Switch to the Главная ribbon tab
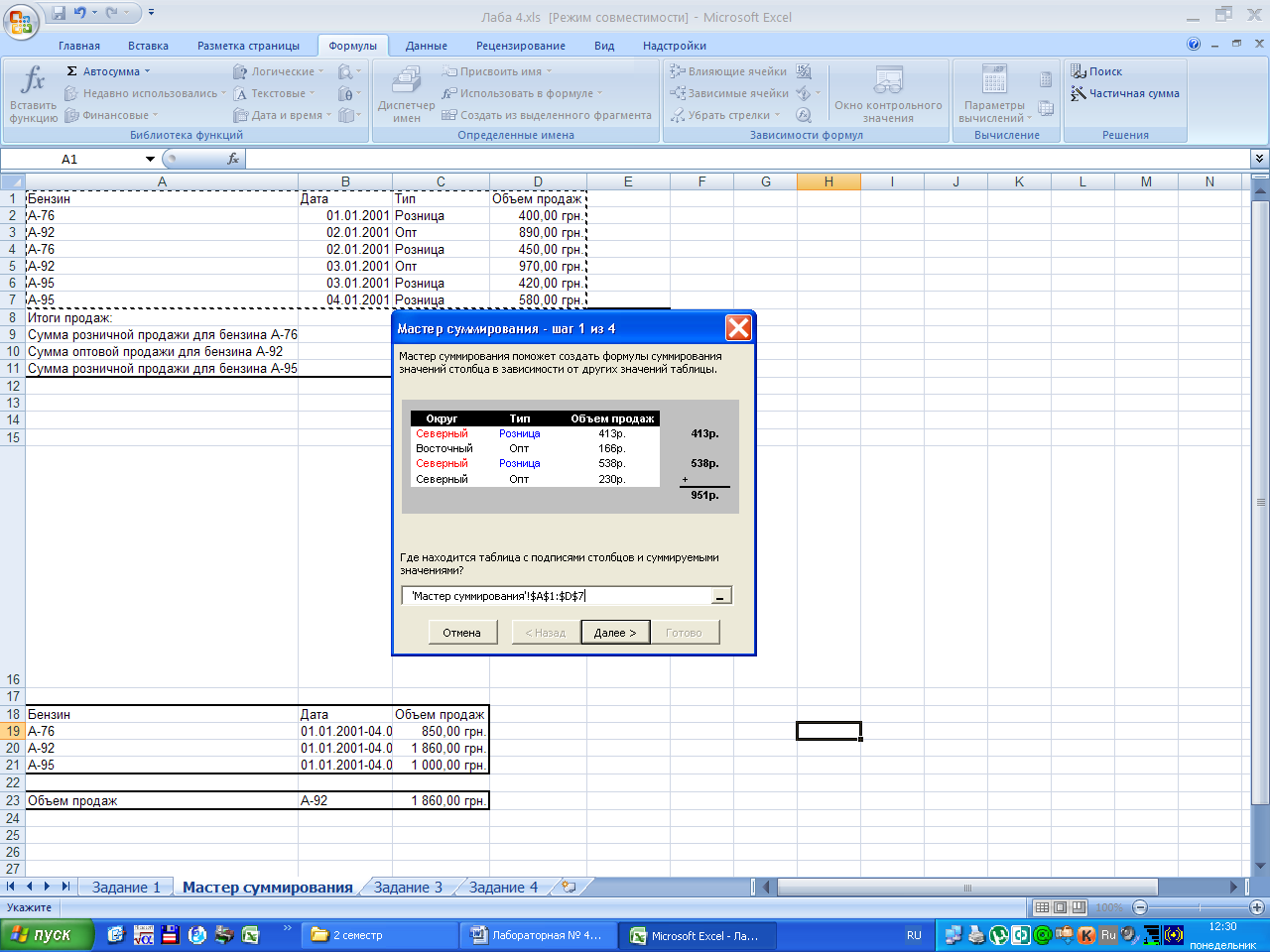The width and height of the screenshot is (1270, 952). click(x=79, y=46)
